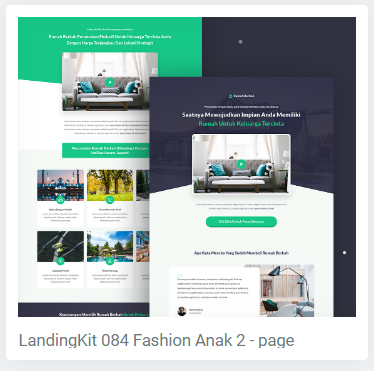Open the LandingKit 084 Fashion Anak 2 title
Screen dimensions: 374x371
(x=156, y=340)
